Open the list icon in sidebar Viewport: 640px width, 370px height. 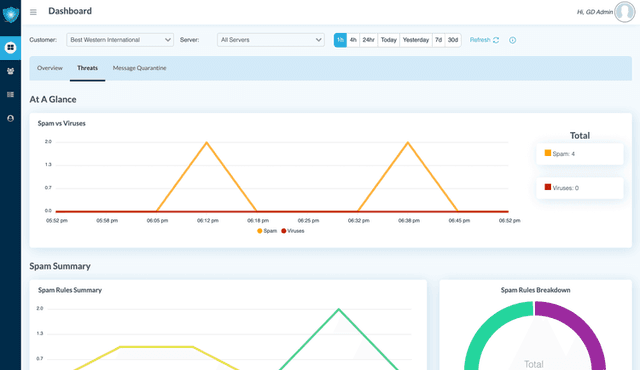[x=11, y=95]
